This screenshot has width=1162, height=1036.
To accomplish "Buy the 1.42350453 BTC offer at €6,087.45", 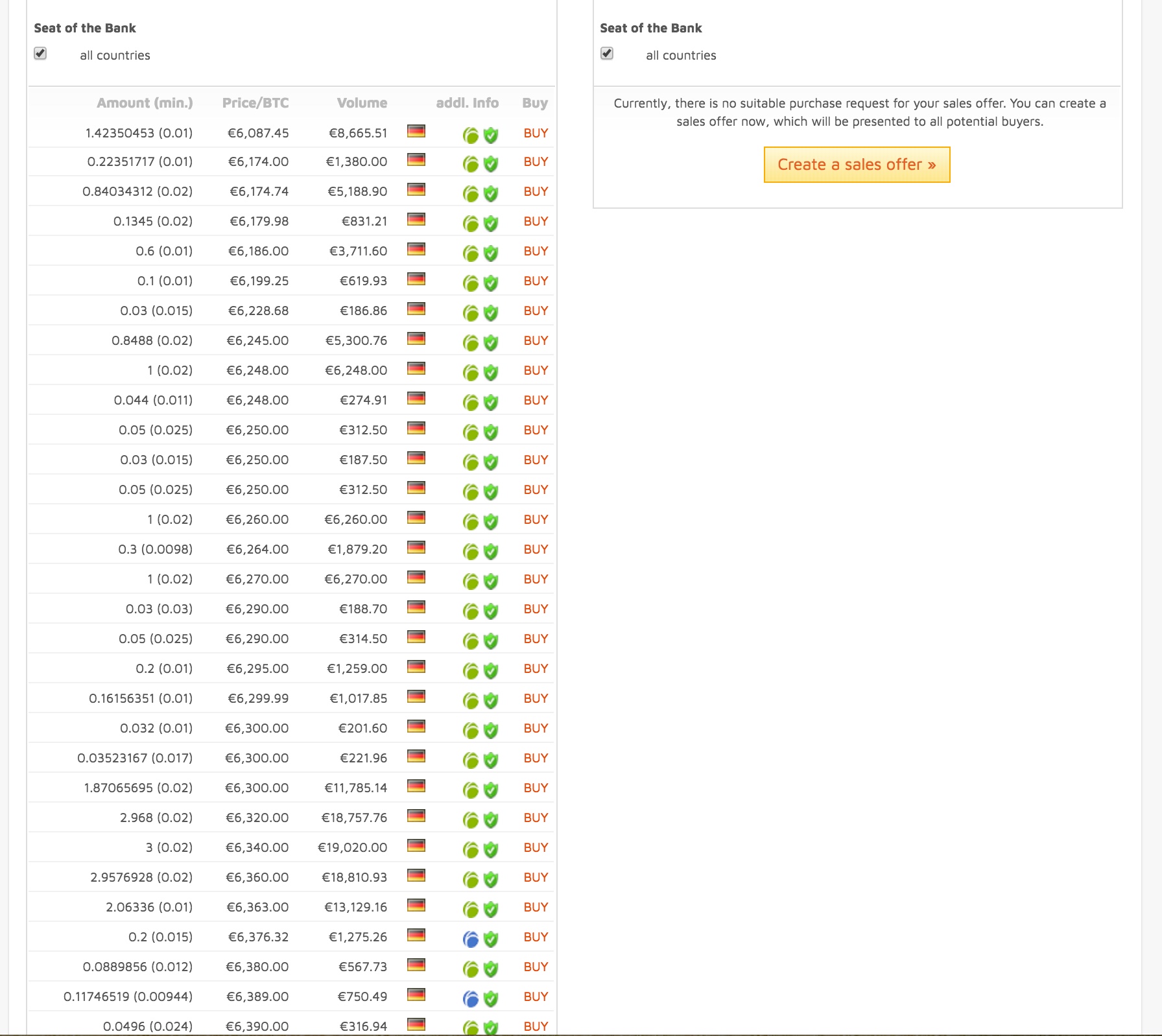I will point(536,133).
